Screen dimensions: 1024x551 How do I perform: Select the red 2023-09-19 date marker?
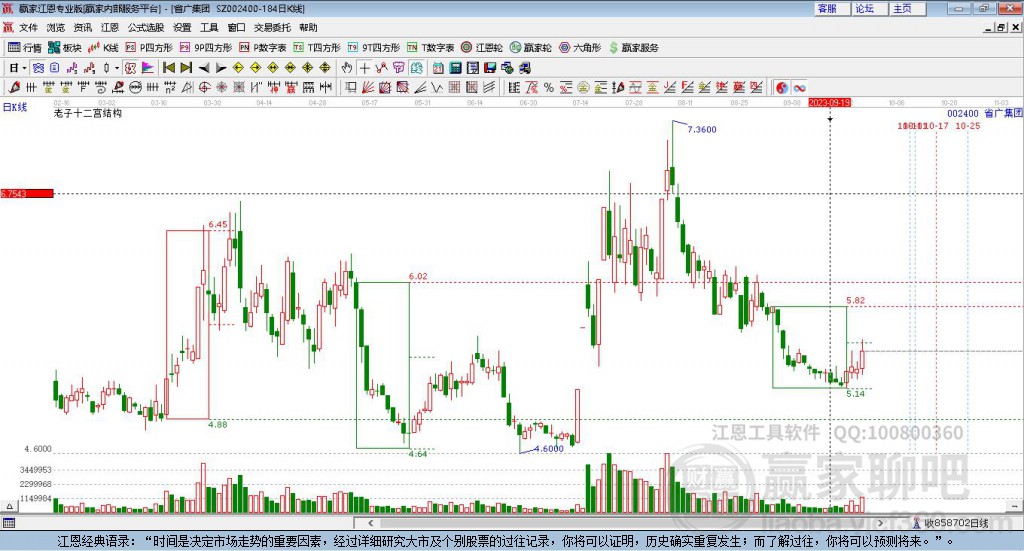(x=829, y=103)
